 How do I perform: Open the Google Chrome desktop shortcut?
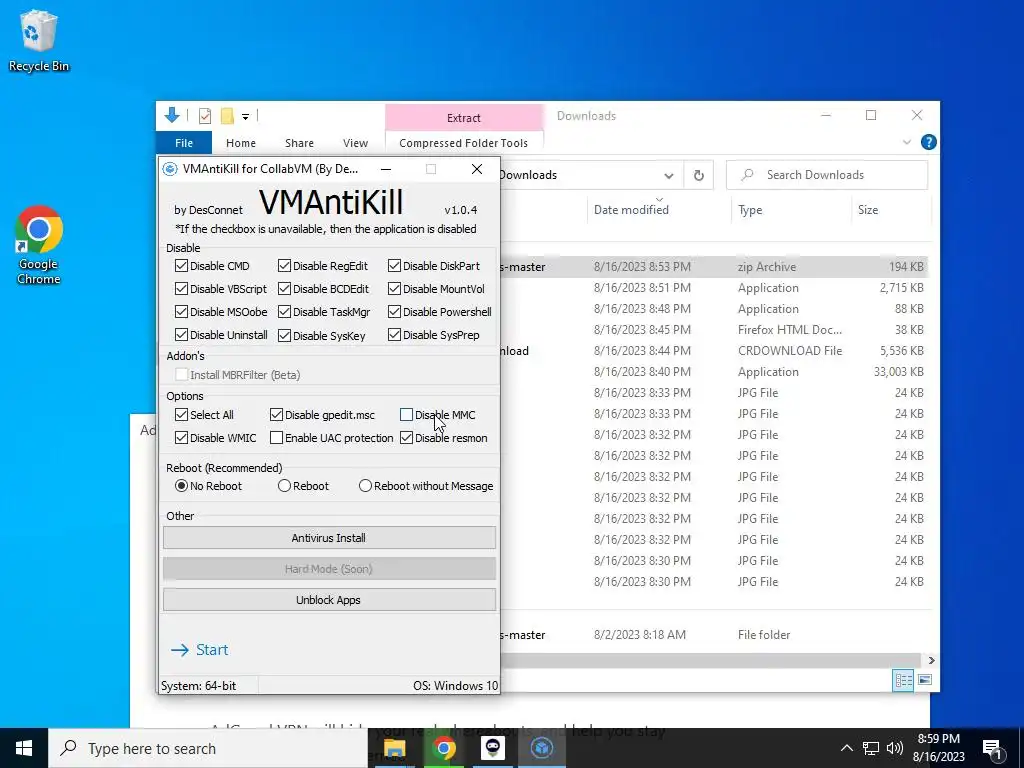coord(39,245)
